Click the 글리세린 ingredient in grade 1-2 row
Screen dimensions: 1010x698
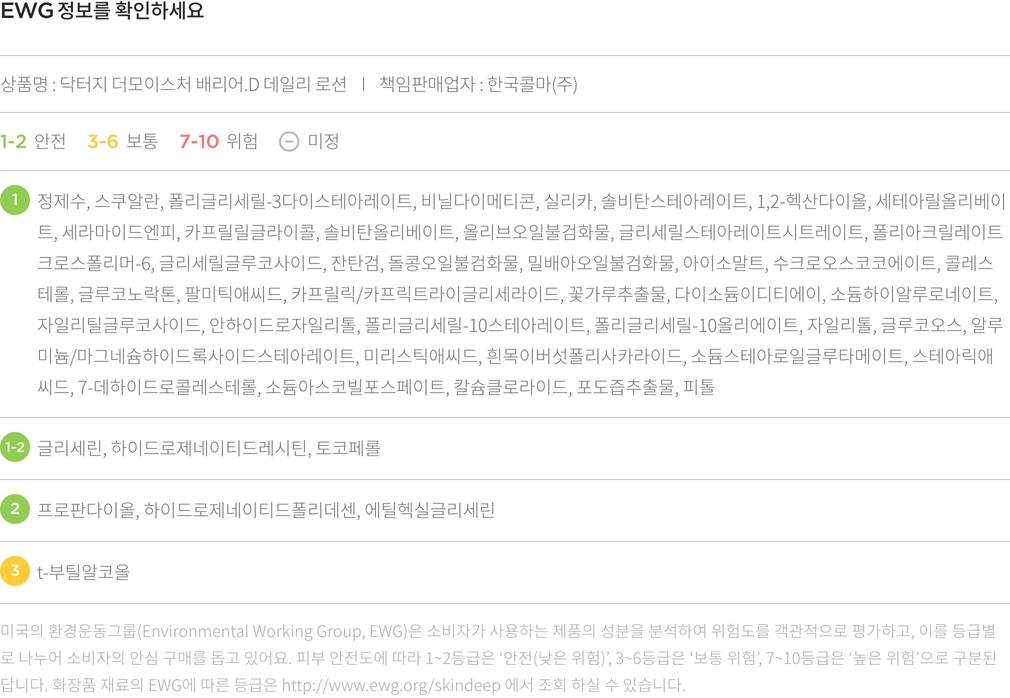tap(69, 448)
